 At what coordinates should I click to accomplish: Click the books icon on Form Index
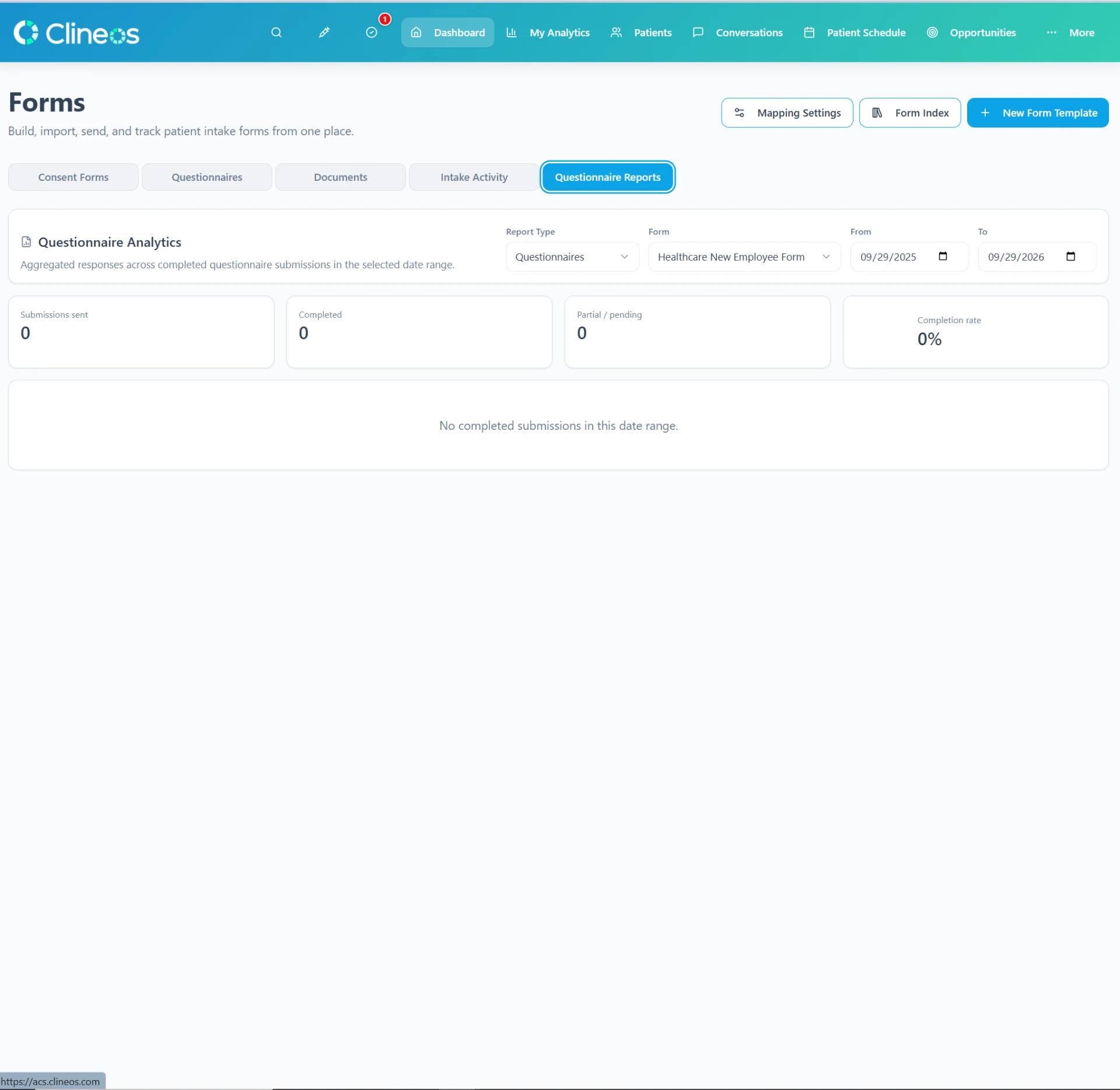tap(877, 113)
